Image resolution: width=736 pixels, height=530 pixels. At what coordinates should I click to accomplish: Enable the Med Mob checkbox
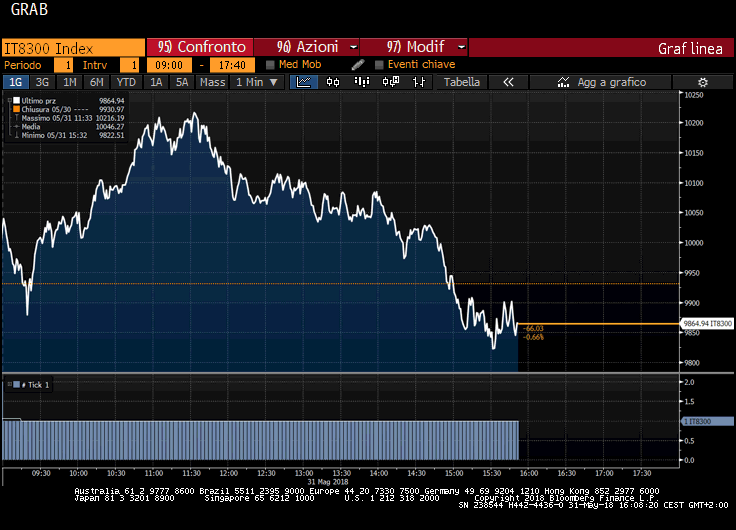click(270, 64)
